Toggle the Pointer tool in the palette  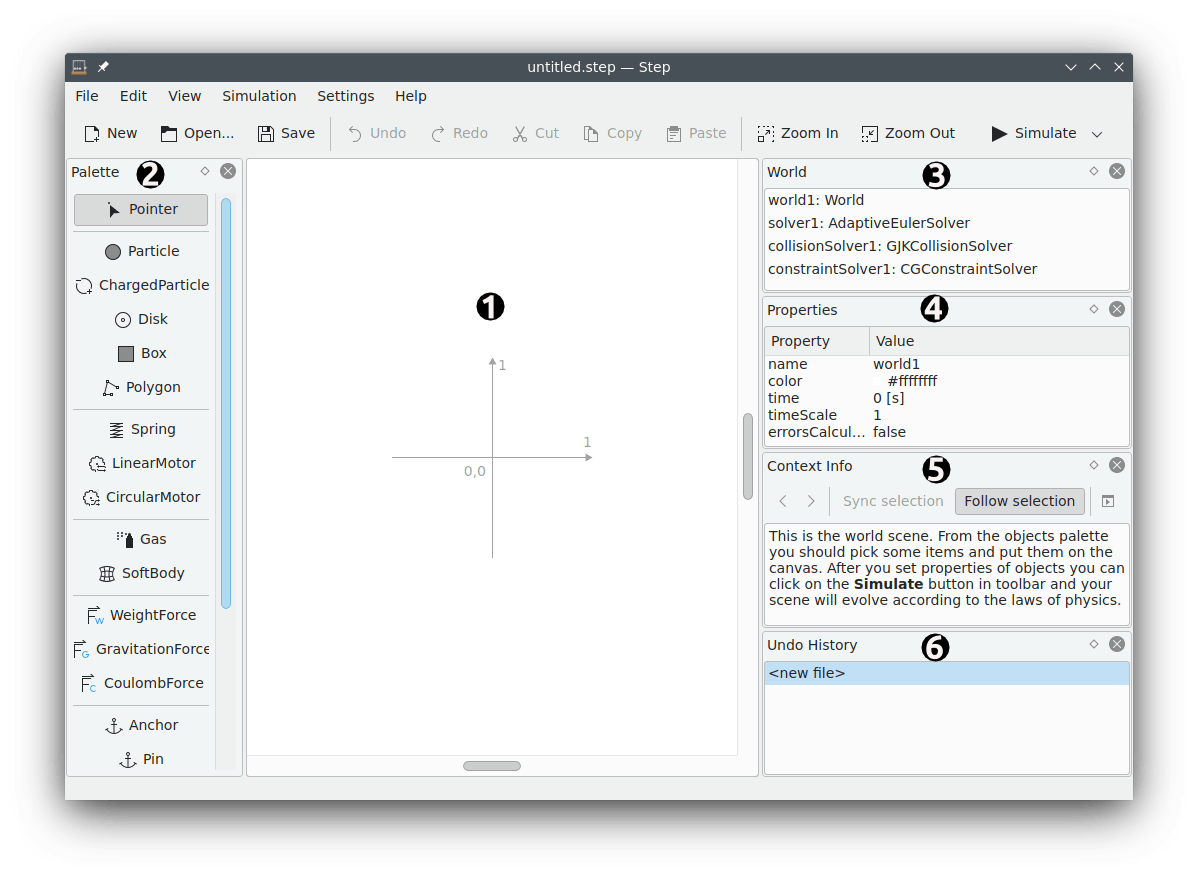141,209
